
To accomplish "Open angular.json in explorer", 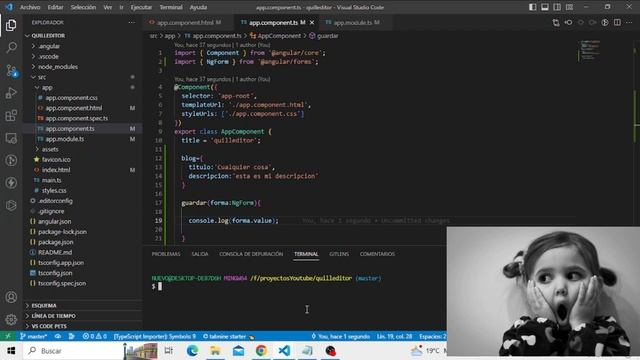I will (x=54, y=221).
